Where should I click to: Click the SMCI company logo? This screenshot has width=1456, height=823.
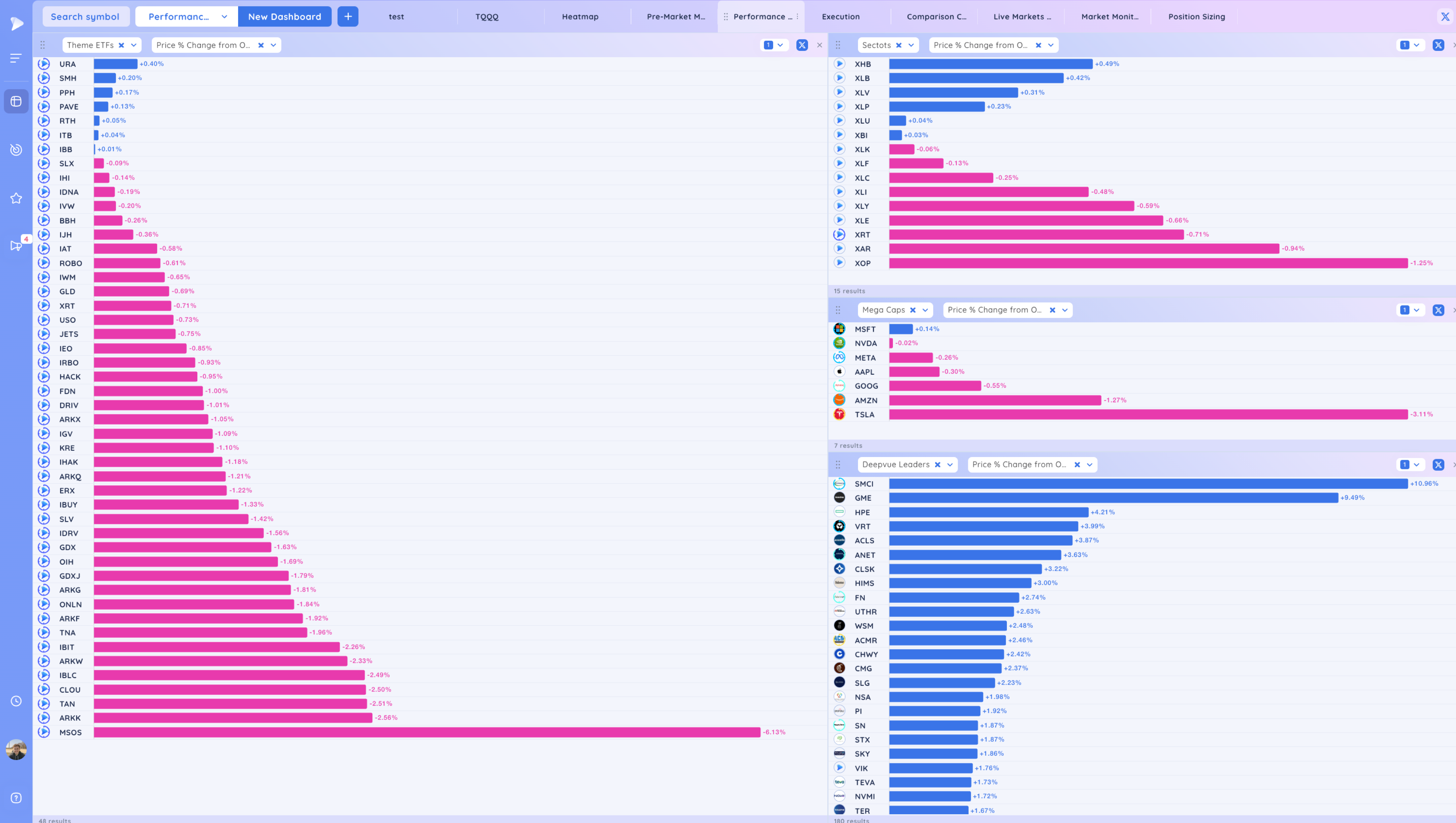tap(839, 484)
